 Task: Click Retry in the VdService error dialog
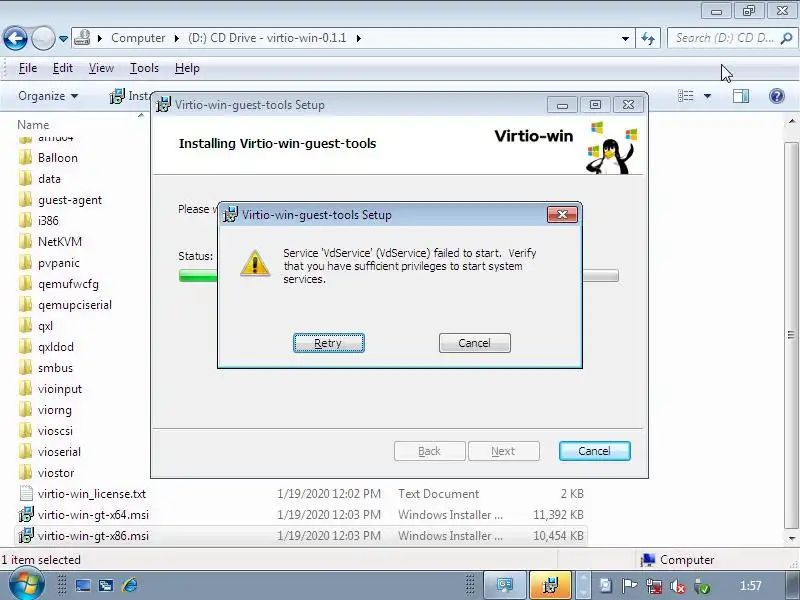[x=329, y=343]
